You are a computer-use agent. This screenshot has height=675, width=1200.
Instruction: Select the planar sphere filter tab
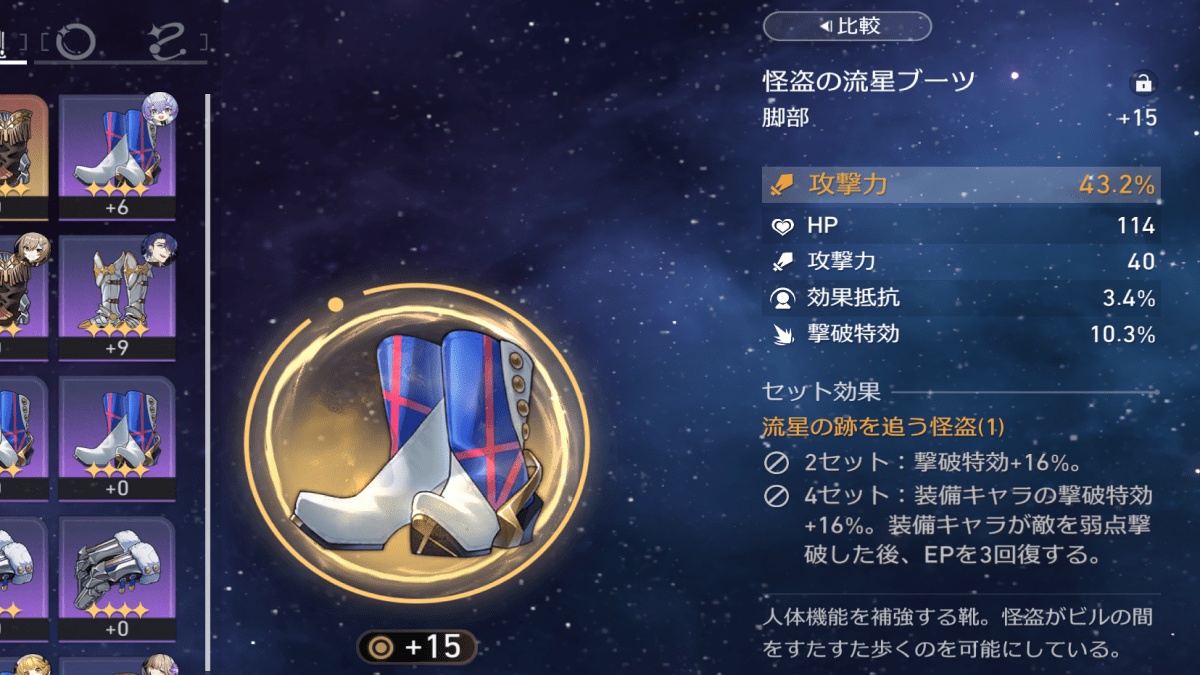pyautogui.click(x=76, y=41)
